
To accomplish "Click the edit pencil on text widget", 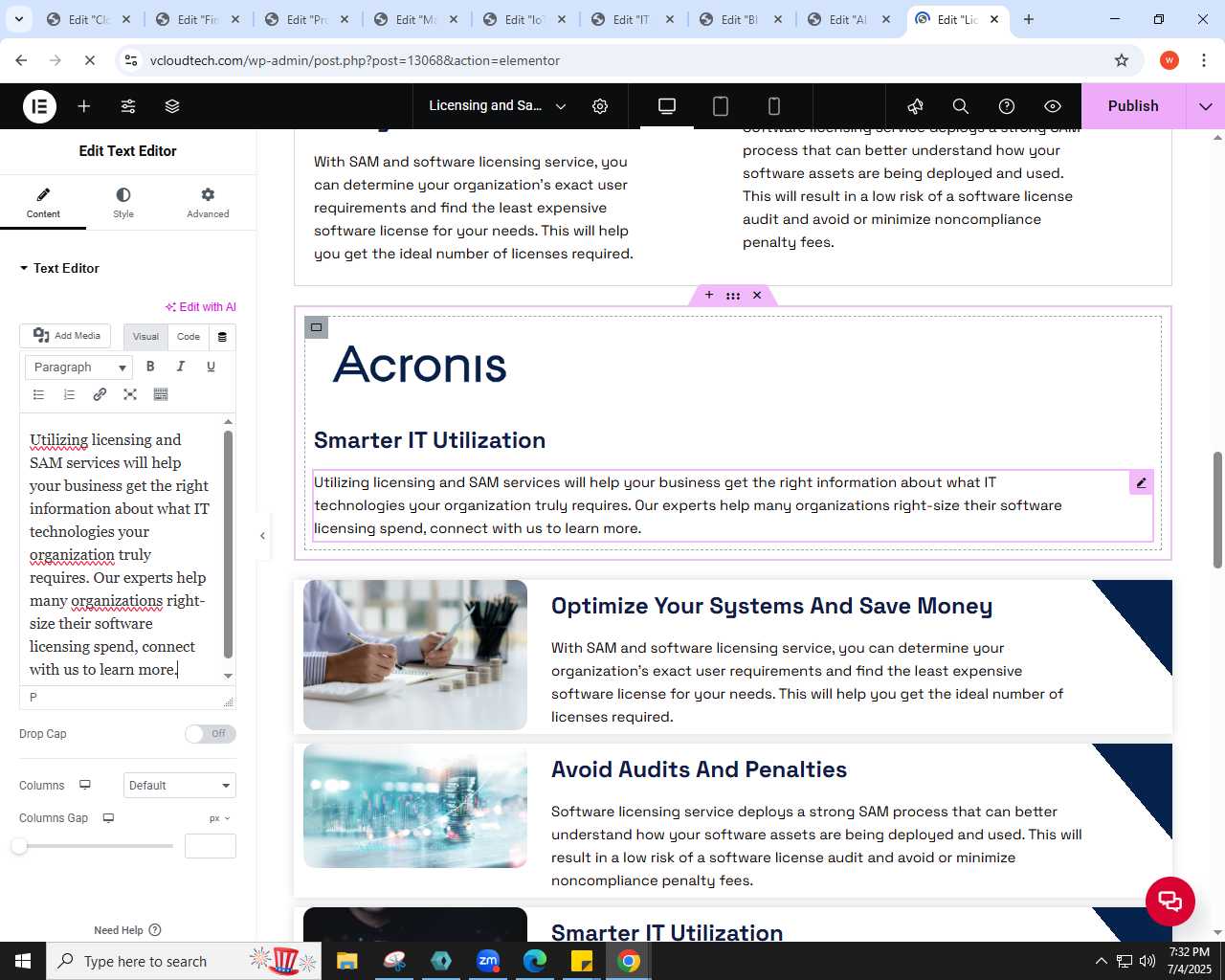I will (x=1141, y=483).
